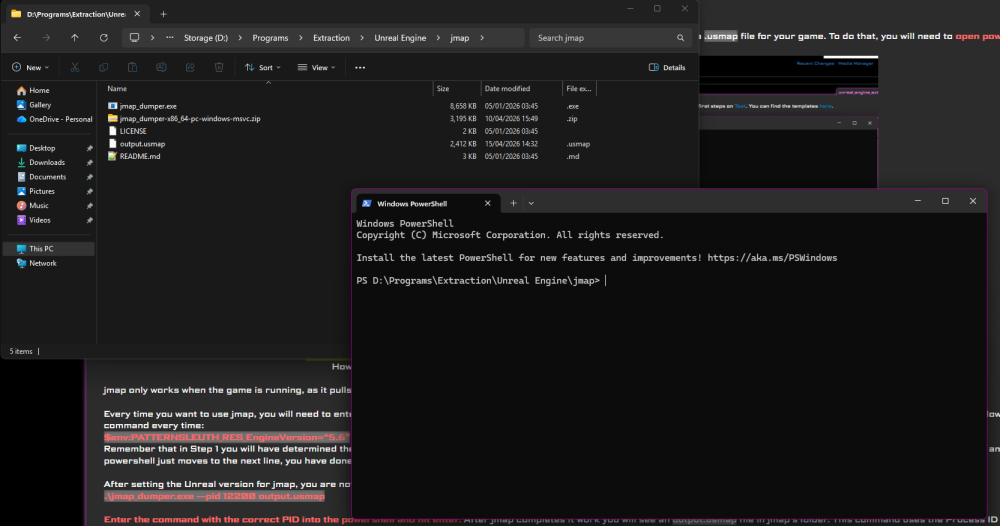Open the View dropdown menu
The height and width of the screenshot is (526, 1000).
point(317,67)
